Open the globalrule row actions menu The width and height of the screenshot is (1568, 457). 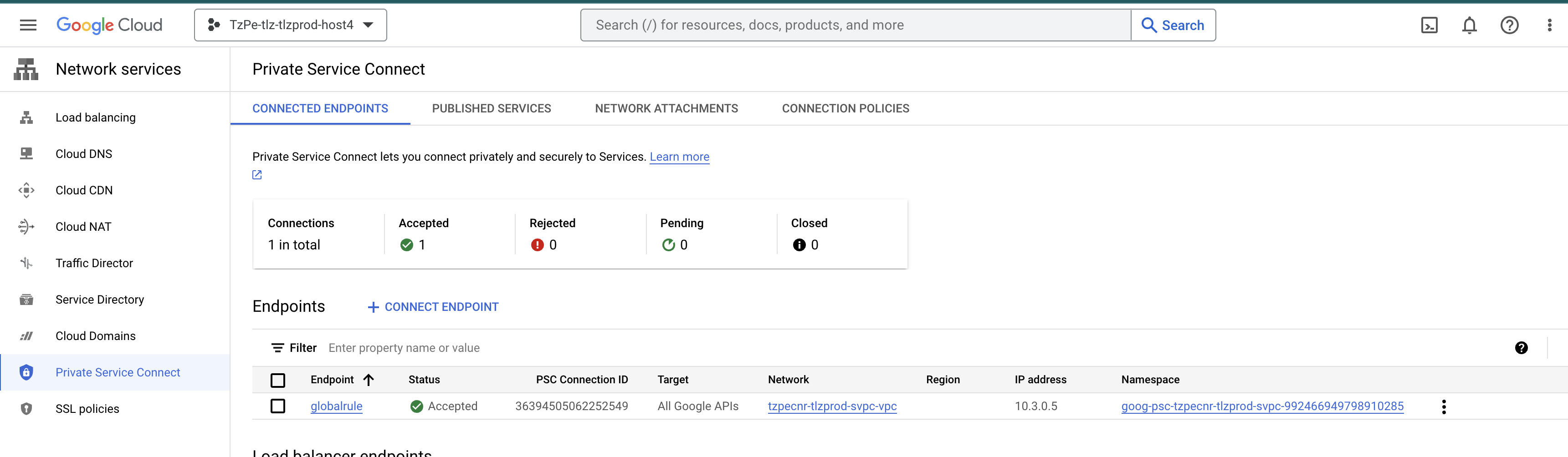coord(1444,406)
